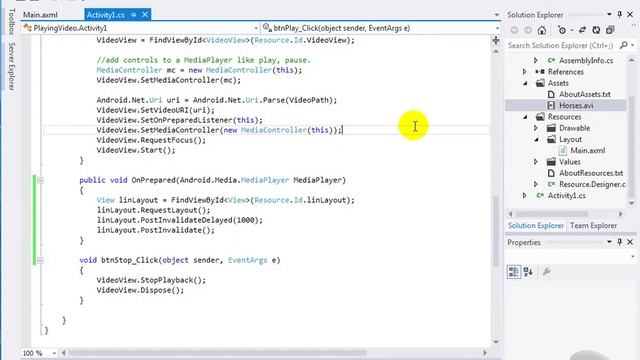Open the search options dropdown arrow
640x360 pixels.
633,45
